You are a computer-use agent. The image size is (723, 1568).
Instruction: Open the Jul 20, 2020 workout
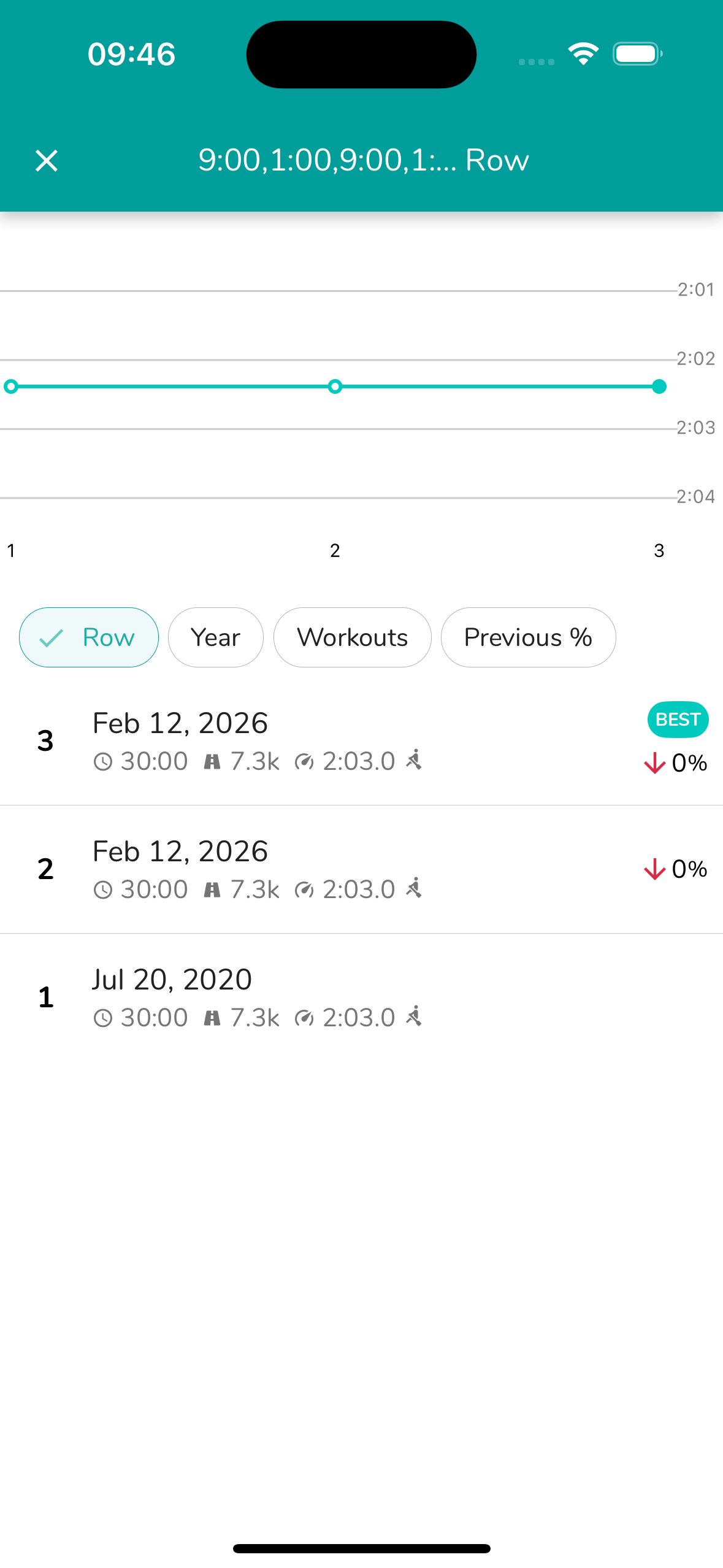(307, 997)
